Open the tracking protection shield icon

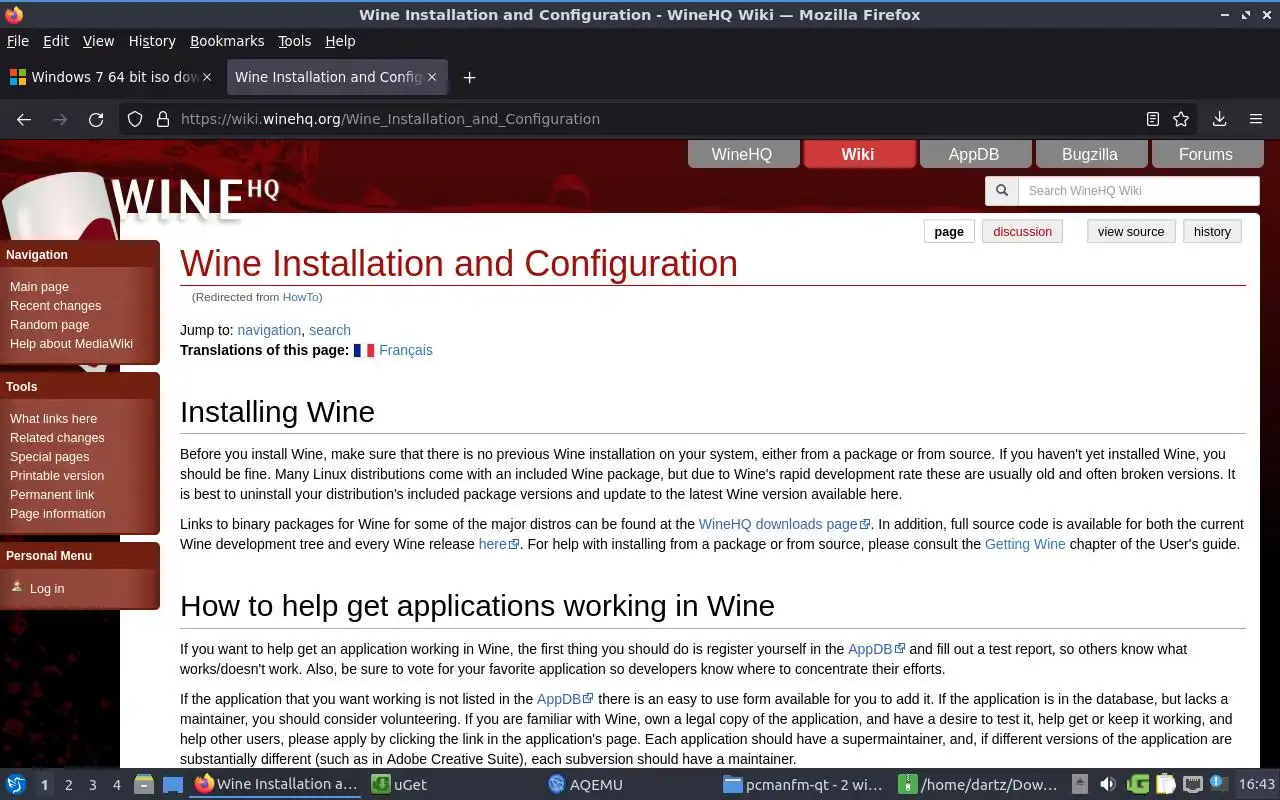pyautogui.click(x=135, y=119)
